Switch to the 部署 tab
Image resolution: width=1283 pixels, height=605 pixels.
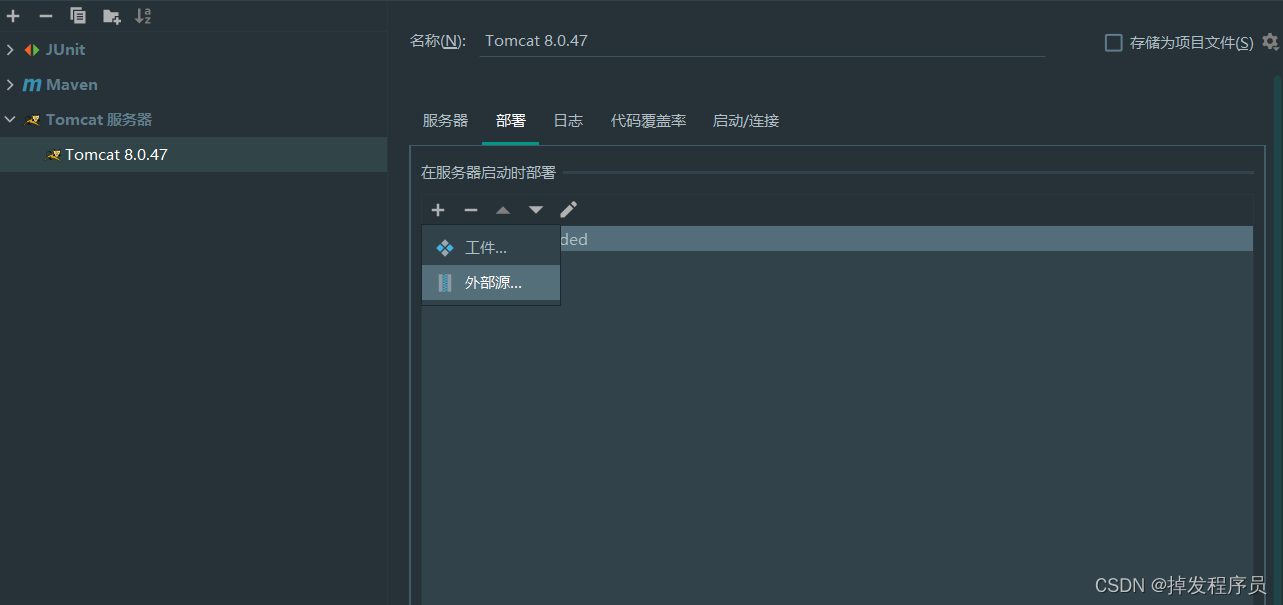pos(510,121)
